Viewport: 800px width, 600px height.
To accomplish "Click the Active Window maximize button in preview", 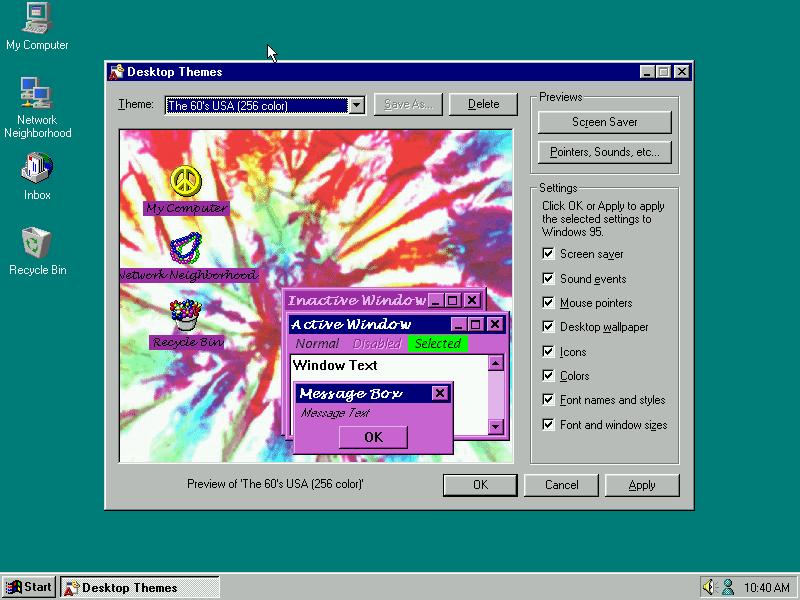I will click(476, 324).
